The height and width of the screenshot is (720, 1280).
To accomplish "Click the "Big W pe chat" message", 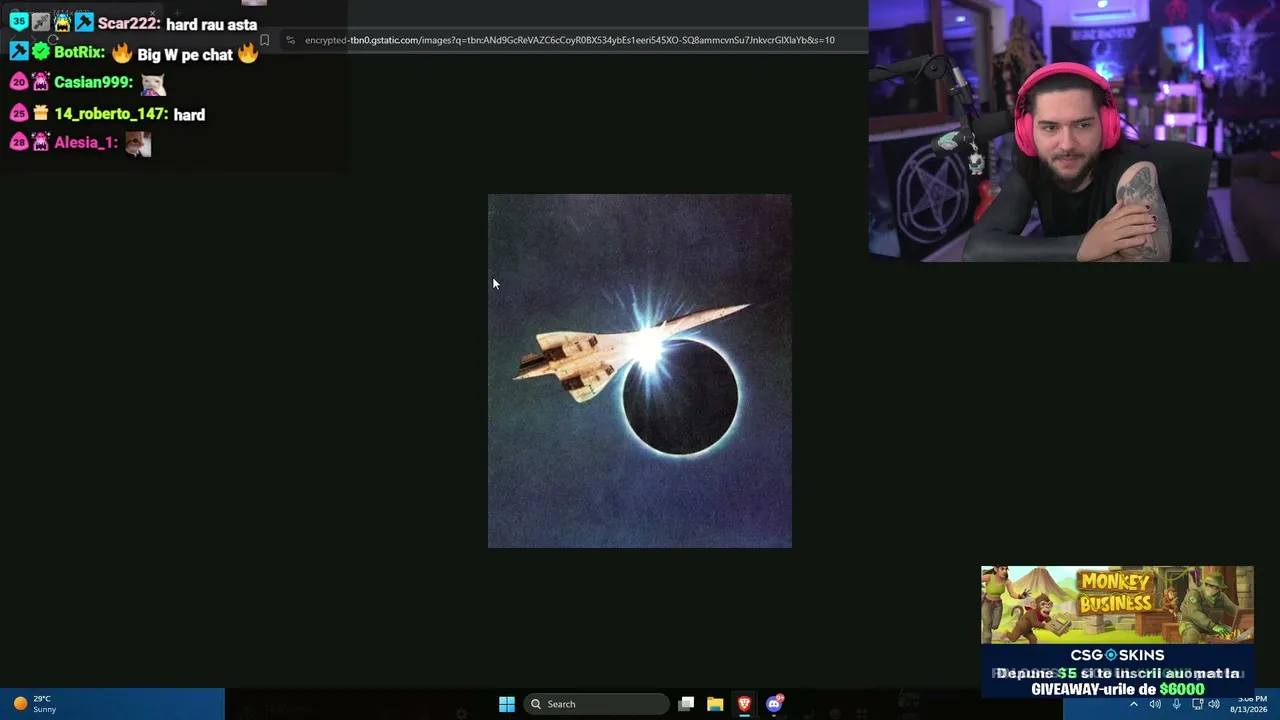I will [185, 54].
